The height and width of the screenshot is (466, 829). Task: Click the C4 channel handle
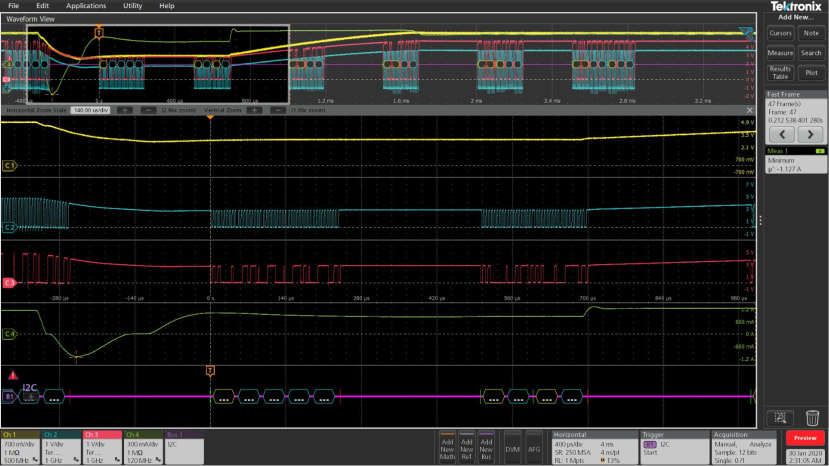point(9,334)
